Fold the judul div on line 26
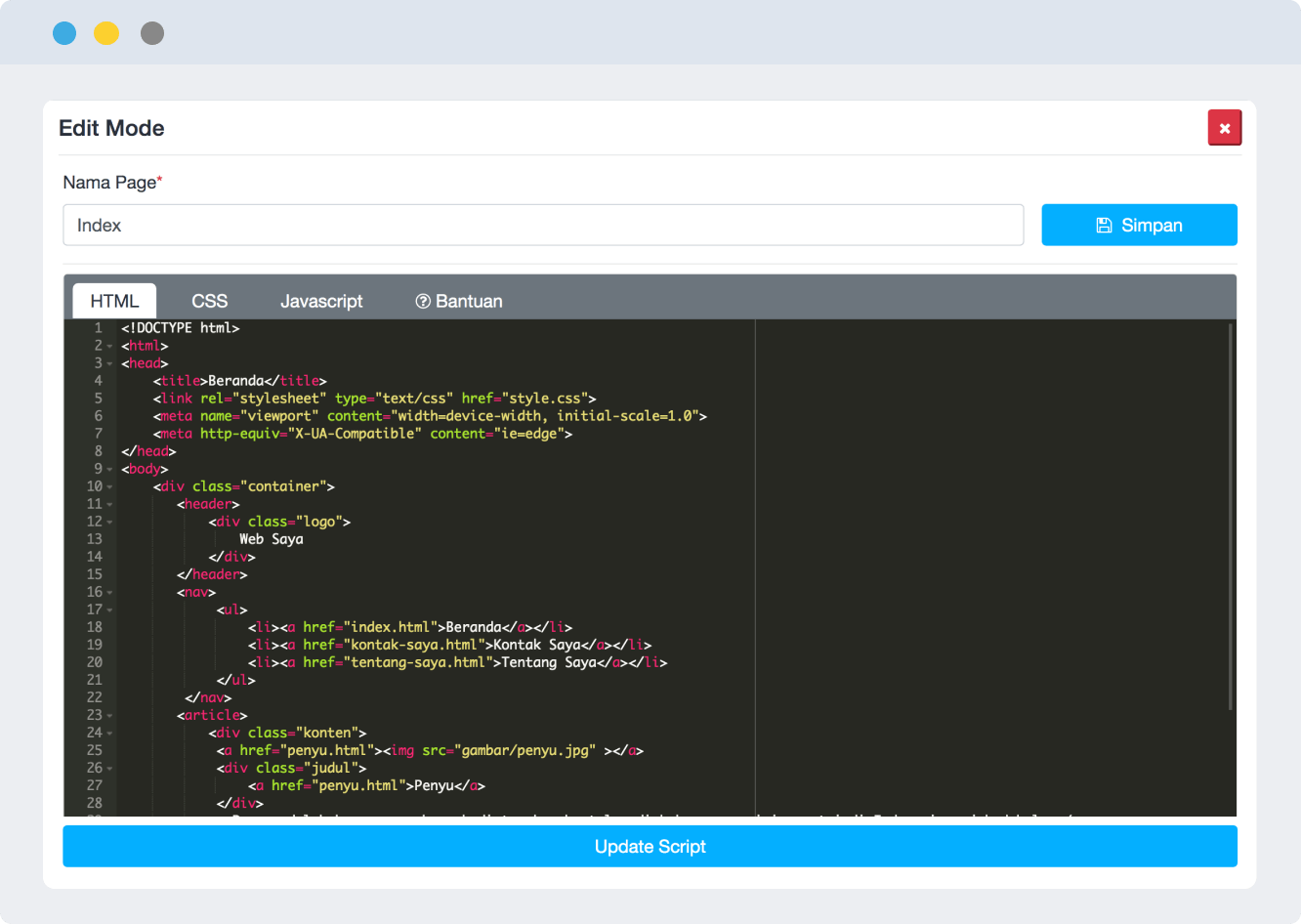Viewport: 1301px width, 924px height. (x=109, y=768)
